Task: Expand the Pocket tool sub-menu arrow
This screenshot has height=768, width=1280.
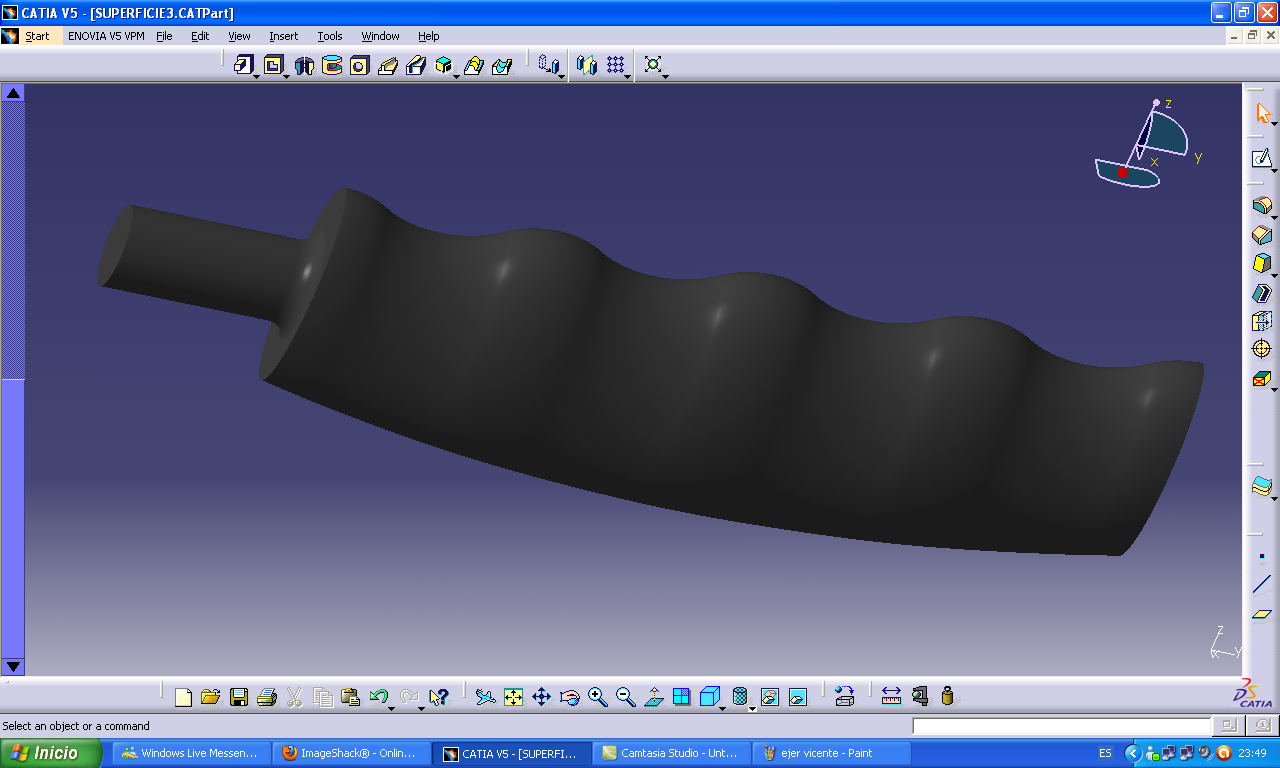Action: click(287, 76)
